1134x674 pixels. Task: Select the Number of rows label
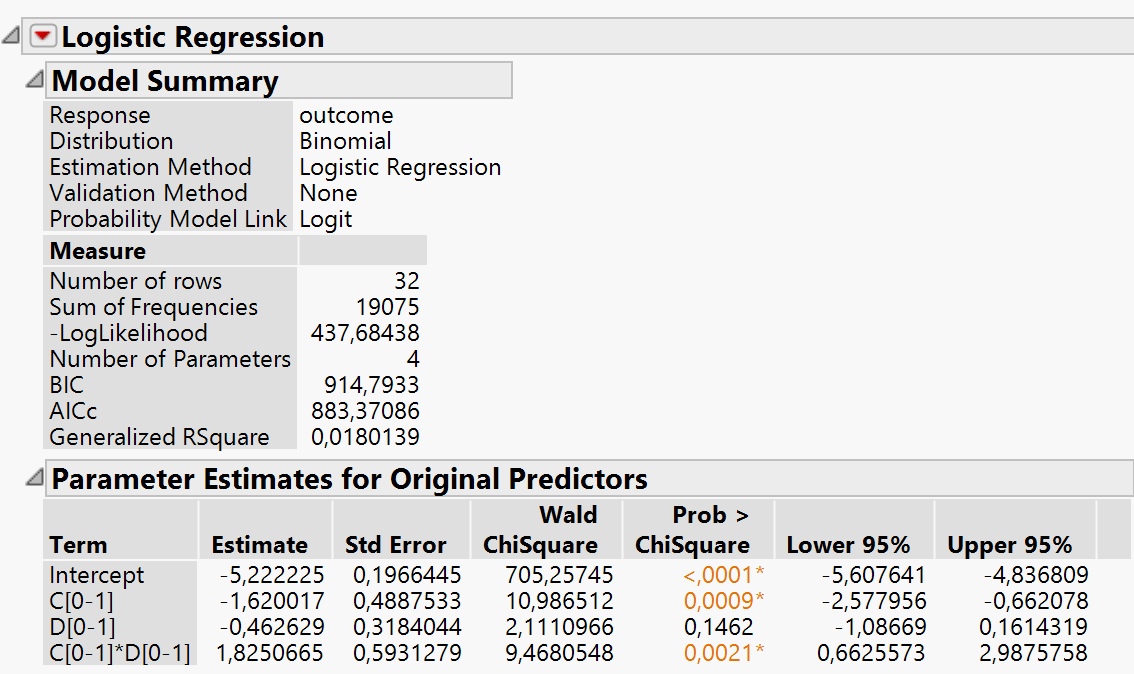coord(135,281)
